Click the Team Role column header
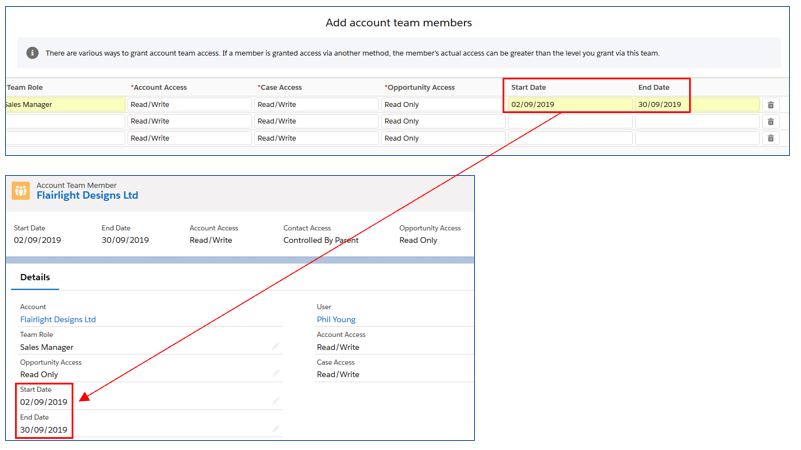Viewport: 801px width, 450px height. point(25,87)
